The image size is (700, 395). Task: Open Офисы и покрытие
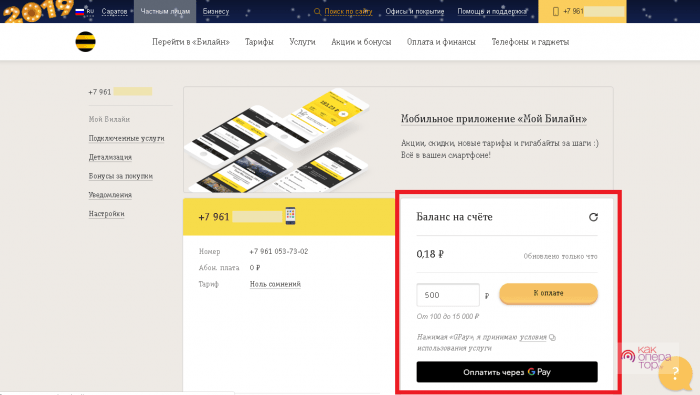pyautogui.click(x=415, y=12)
